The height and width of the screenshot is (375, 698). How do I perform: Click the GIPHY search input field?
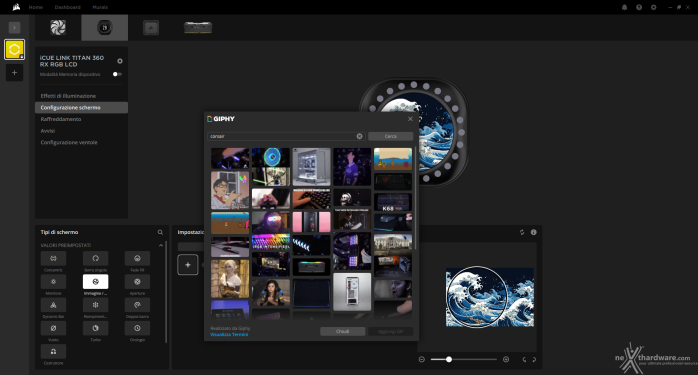[x=286, y=136]
